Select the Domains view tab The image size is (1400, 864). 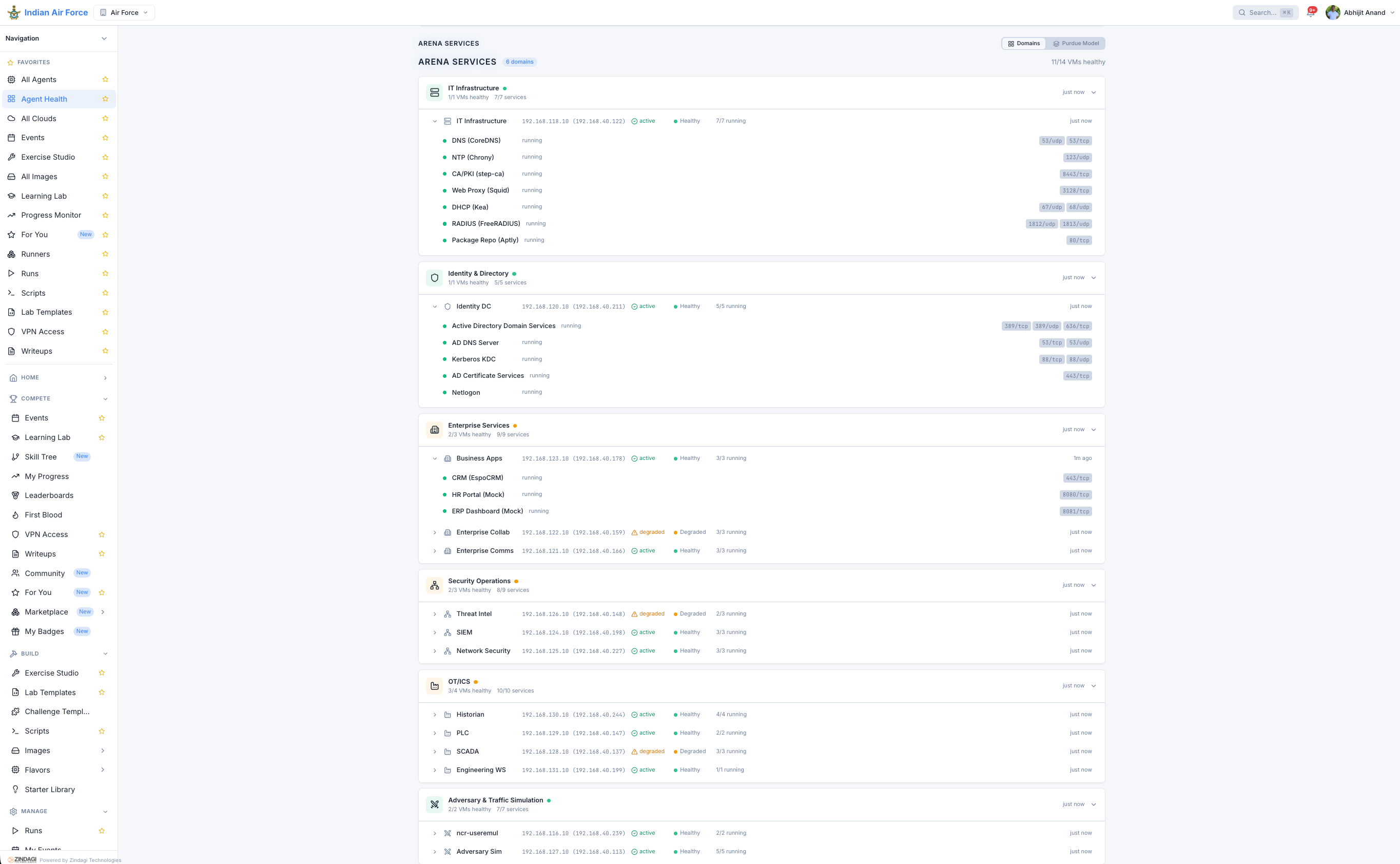[x=1024, y=44]
